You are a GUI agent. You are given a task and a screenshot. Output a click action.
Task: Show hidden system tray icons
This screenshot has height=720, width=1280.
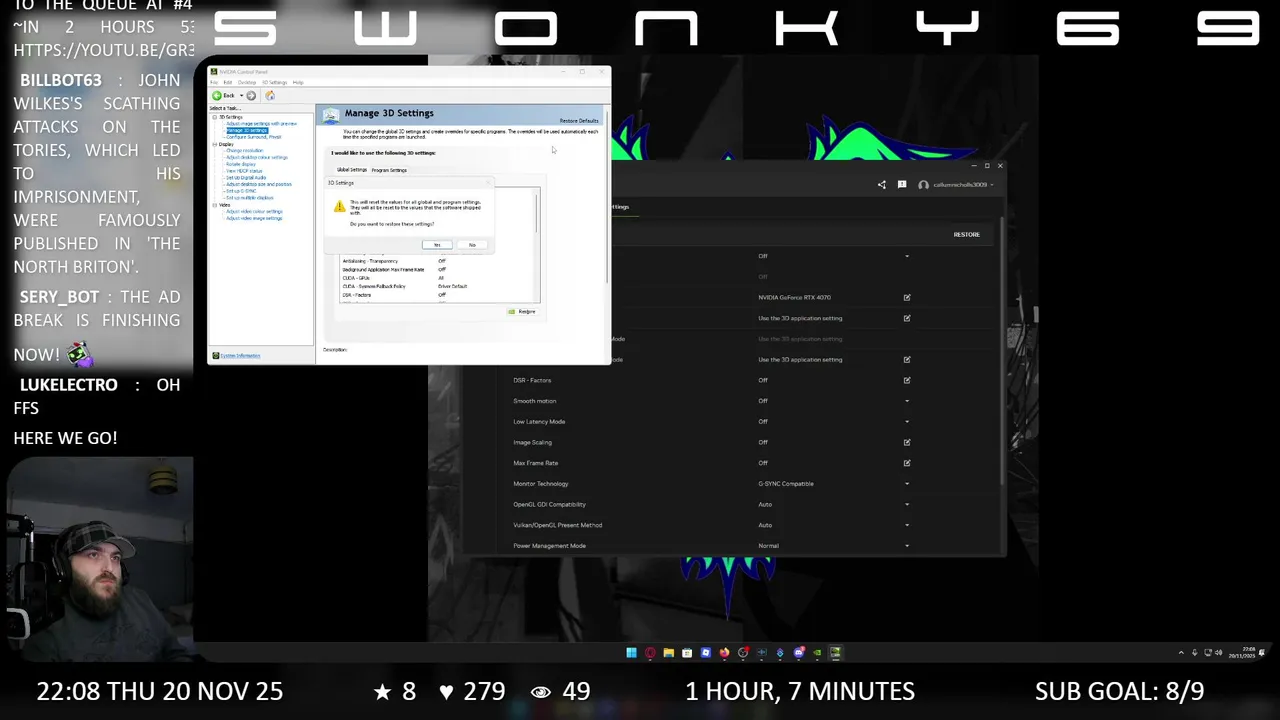point(1181,653)
